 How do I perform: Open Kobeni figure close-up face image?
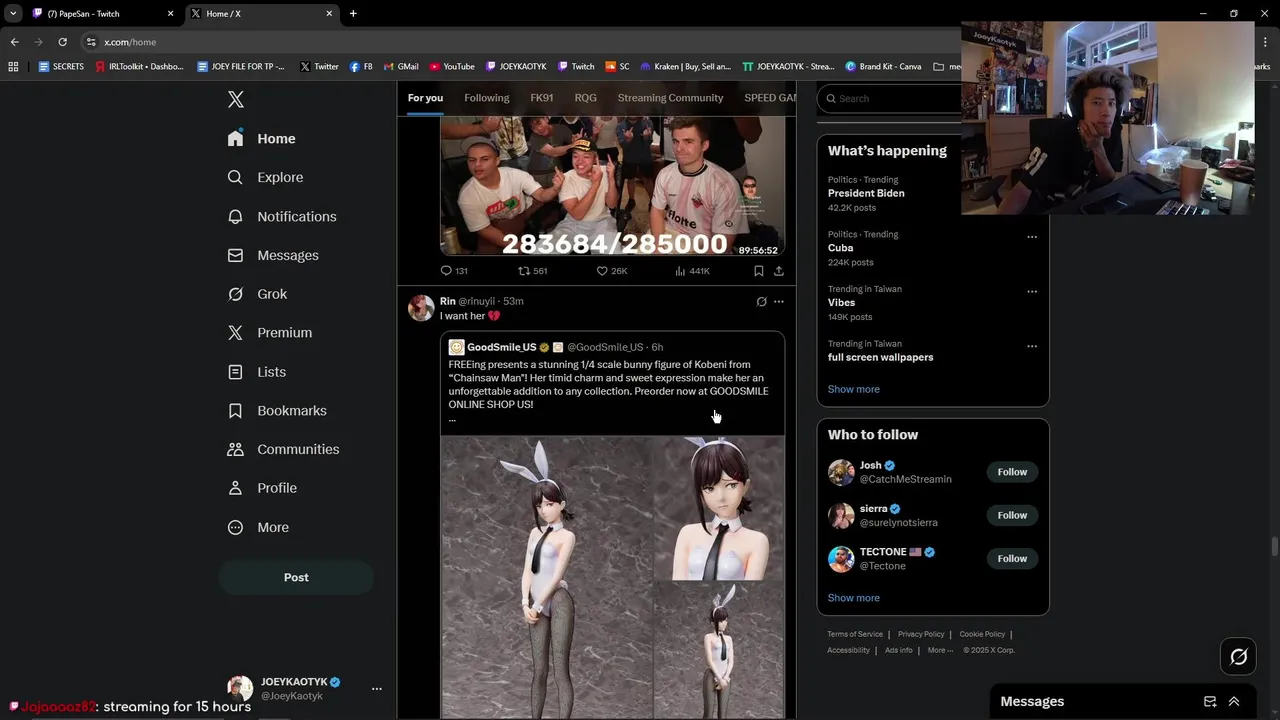click(719, 508)
